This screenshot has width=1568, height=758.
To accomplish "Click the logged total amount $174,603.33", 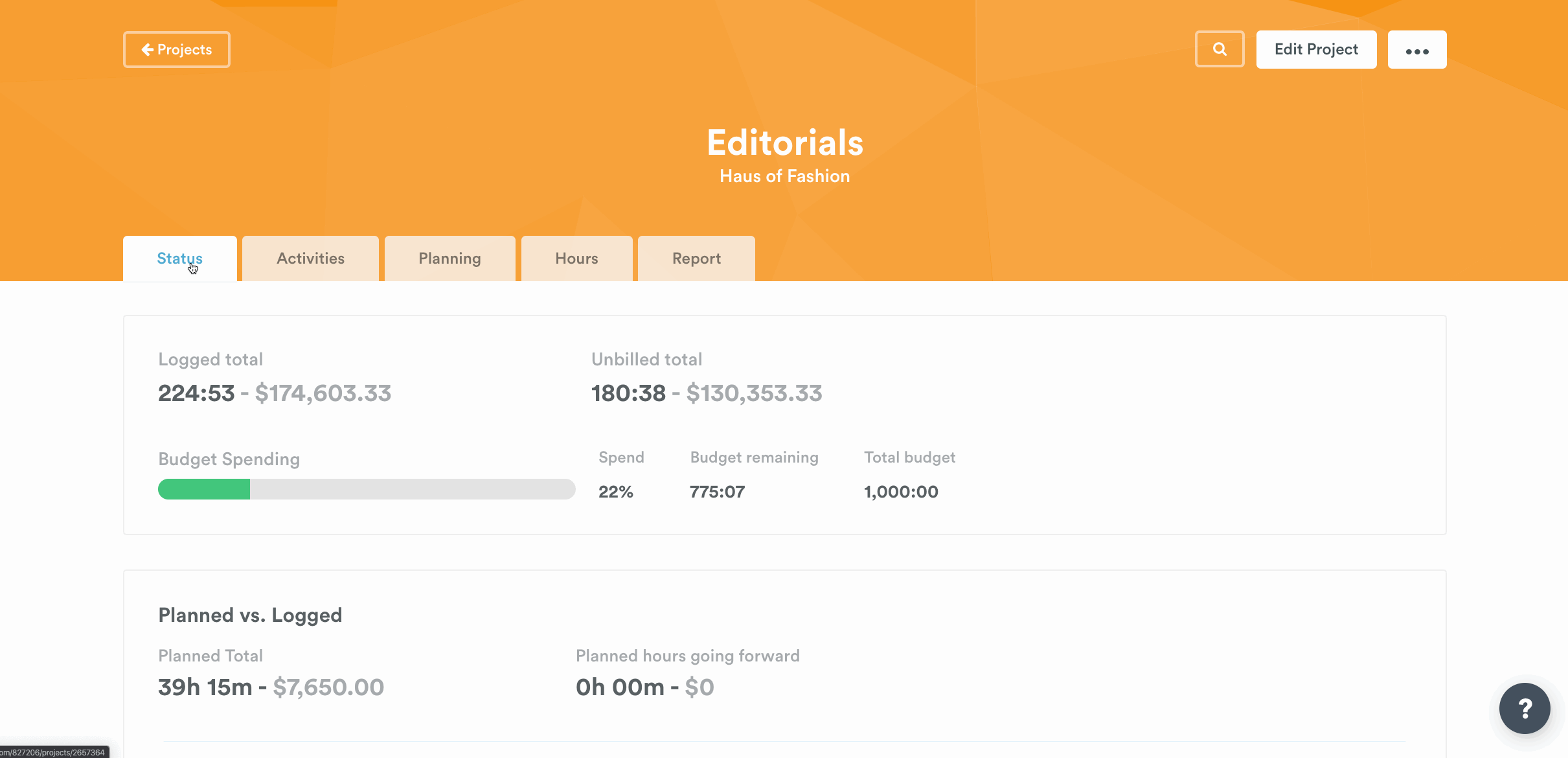I will [x=323, y=393].
